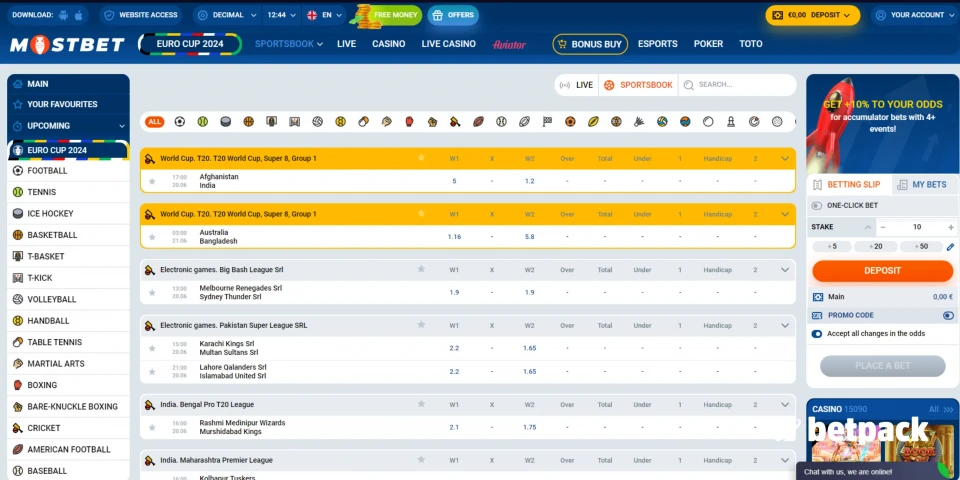960x480 pixels.
Task: Open the Live Casino menu item
Action: point(448,44)
